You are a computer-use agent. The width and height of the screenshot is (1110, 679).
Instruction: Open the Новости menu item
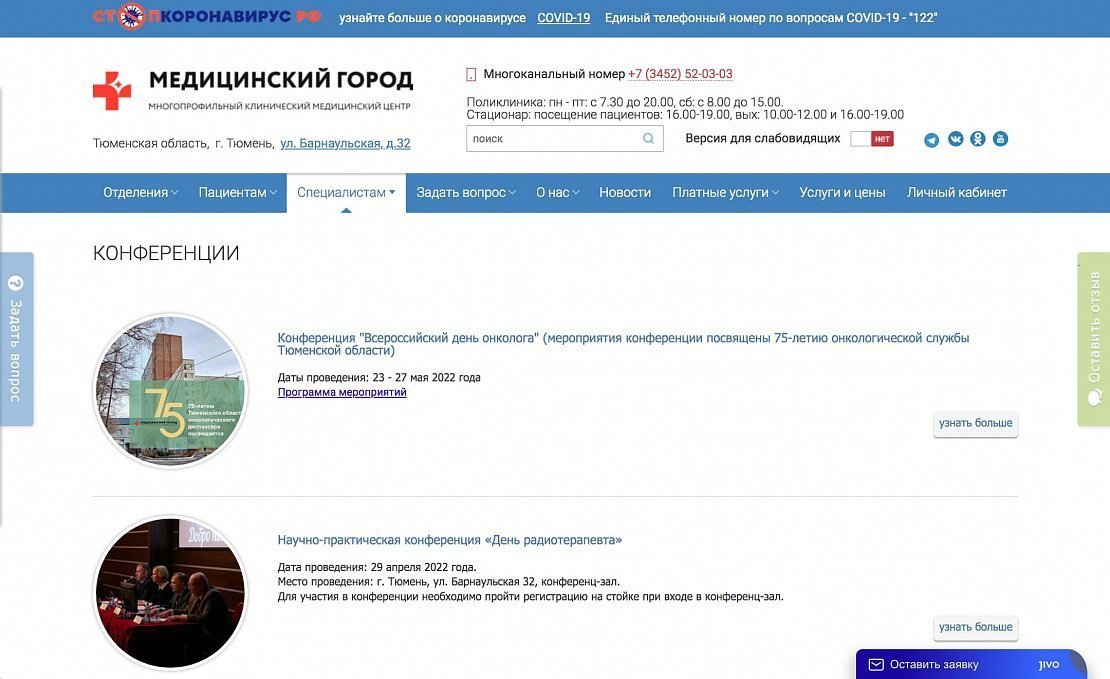625,193
